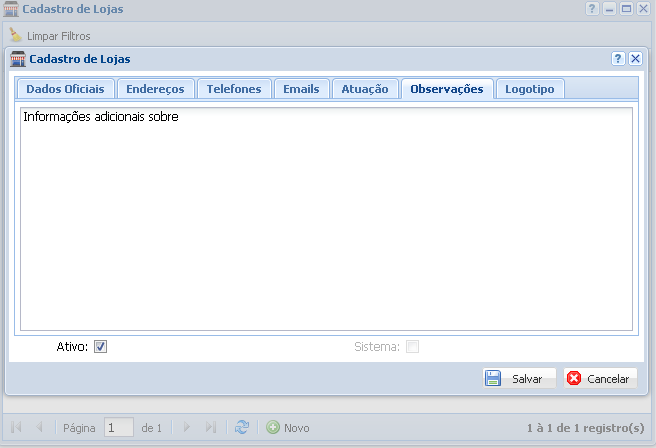Go to the previous page arrow
Image resolution: width=656 pixels, height=448 pixels.
(39, 427)
